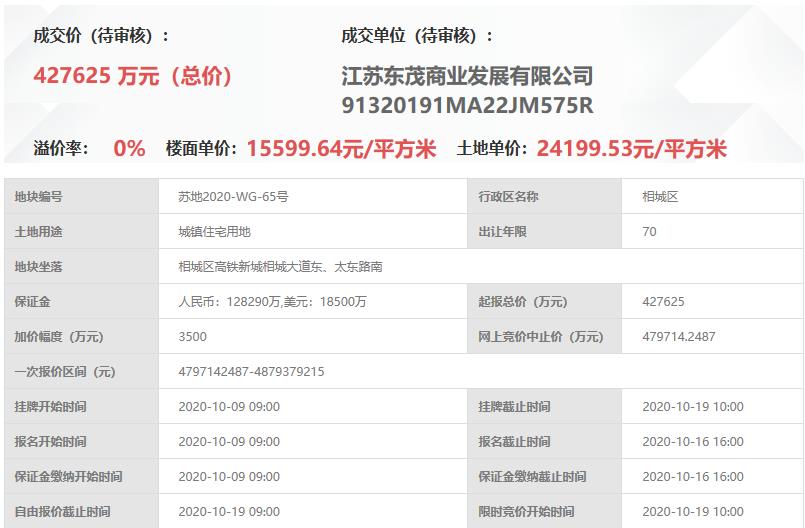The width and height of the screenshot is (805, 528).
Task: Click floor unit price 15599.64元/平方米
Action: tap(341, 149)
